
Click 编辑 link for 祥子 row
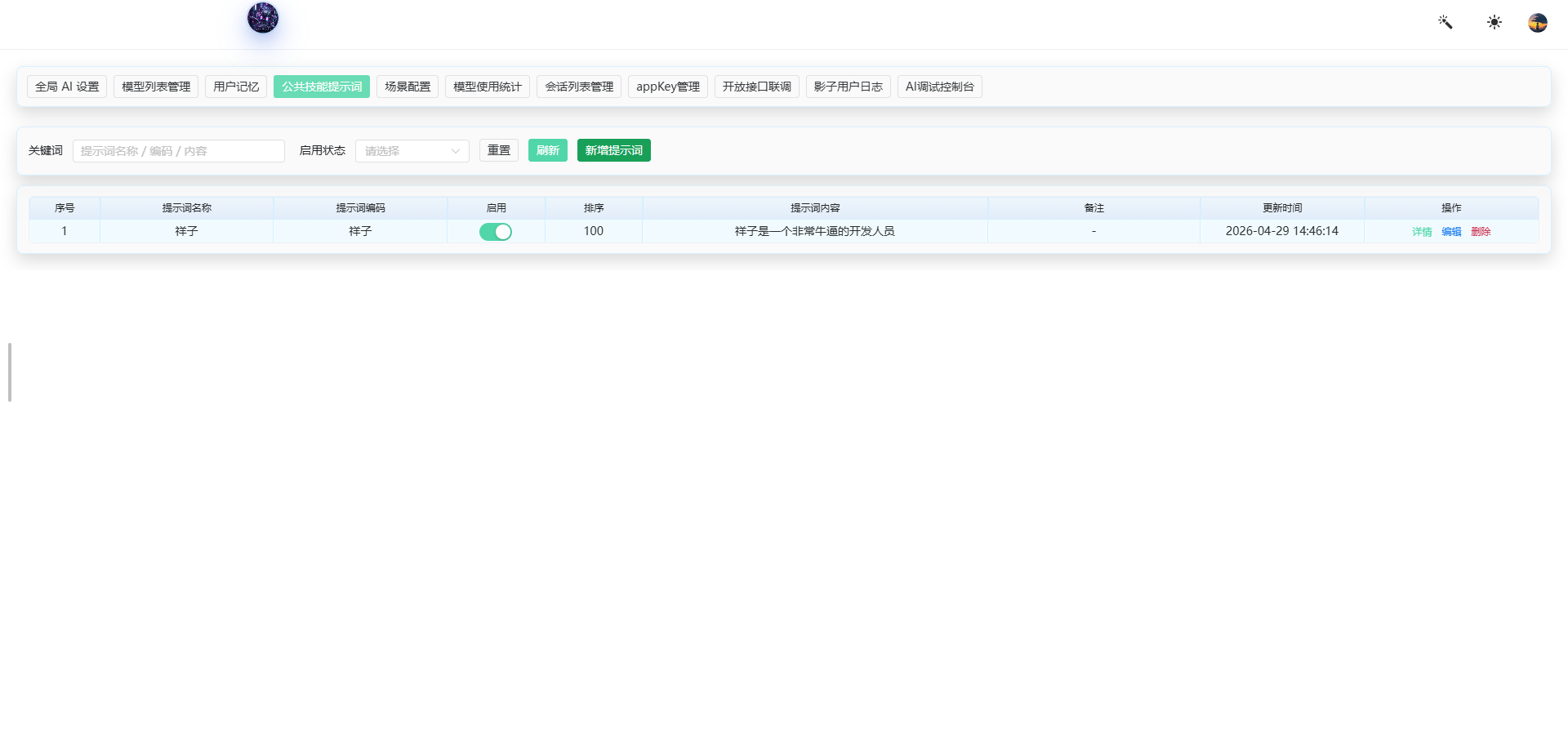pyautogui.click(x=1451, y=232)
